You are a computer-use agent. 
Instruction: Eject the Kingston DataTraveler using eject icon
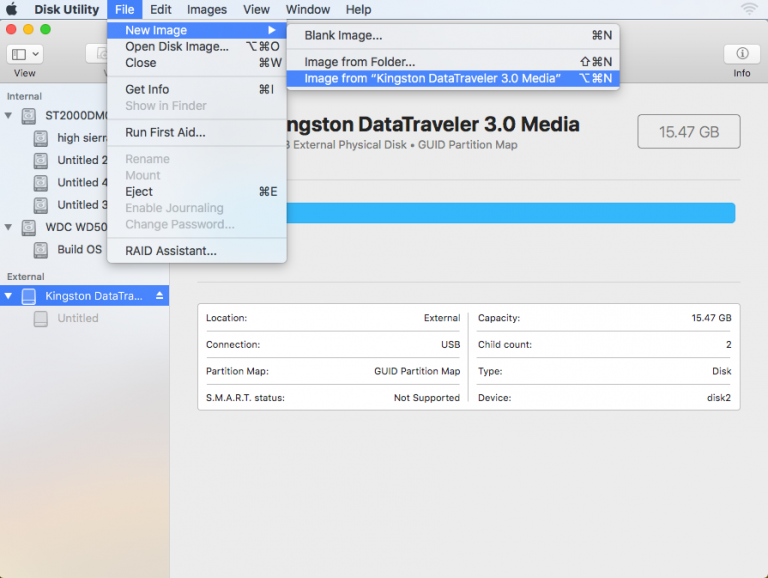coord(159,295)
